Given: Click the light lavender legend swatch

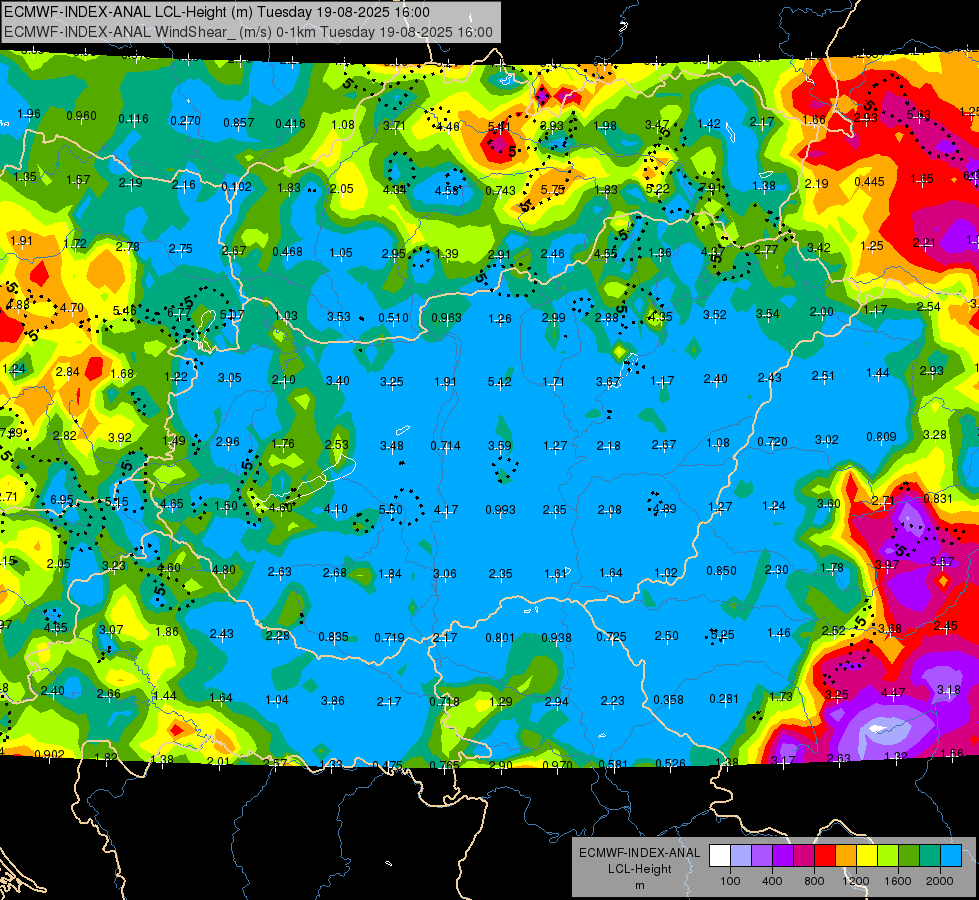Looking at the screenshot, I should [x=741, y=856].
